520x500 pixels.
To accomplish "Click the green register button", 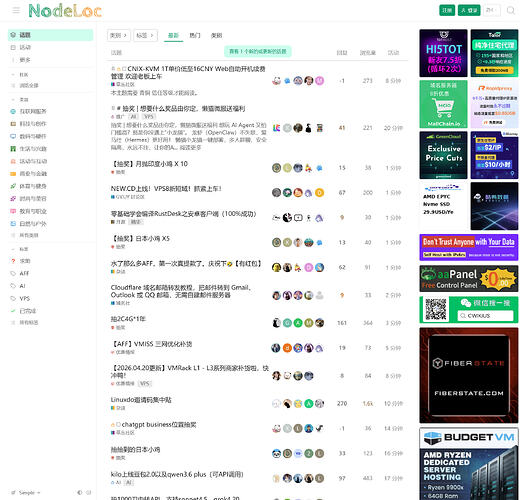I will (x=447, y=10).
